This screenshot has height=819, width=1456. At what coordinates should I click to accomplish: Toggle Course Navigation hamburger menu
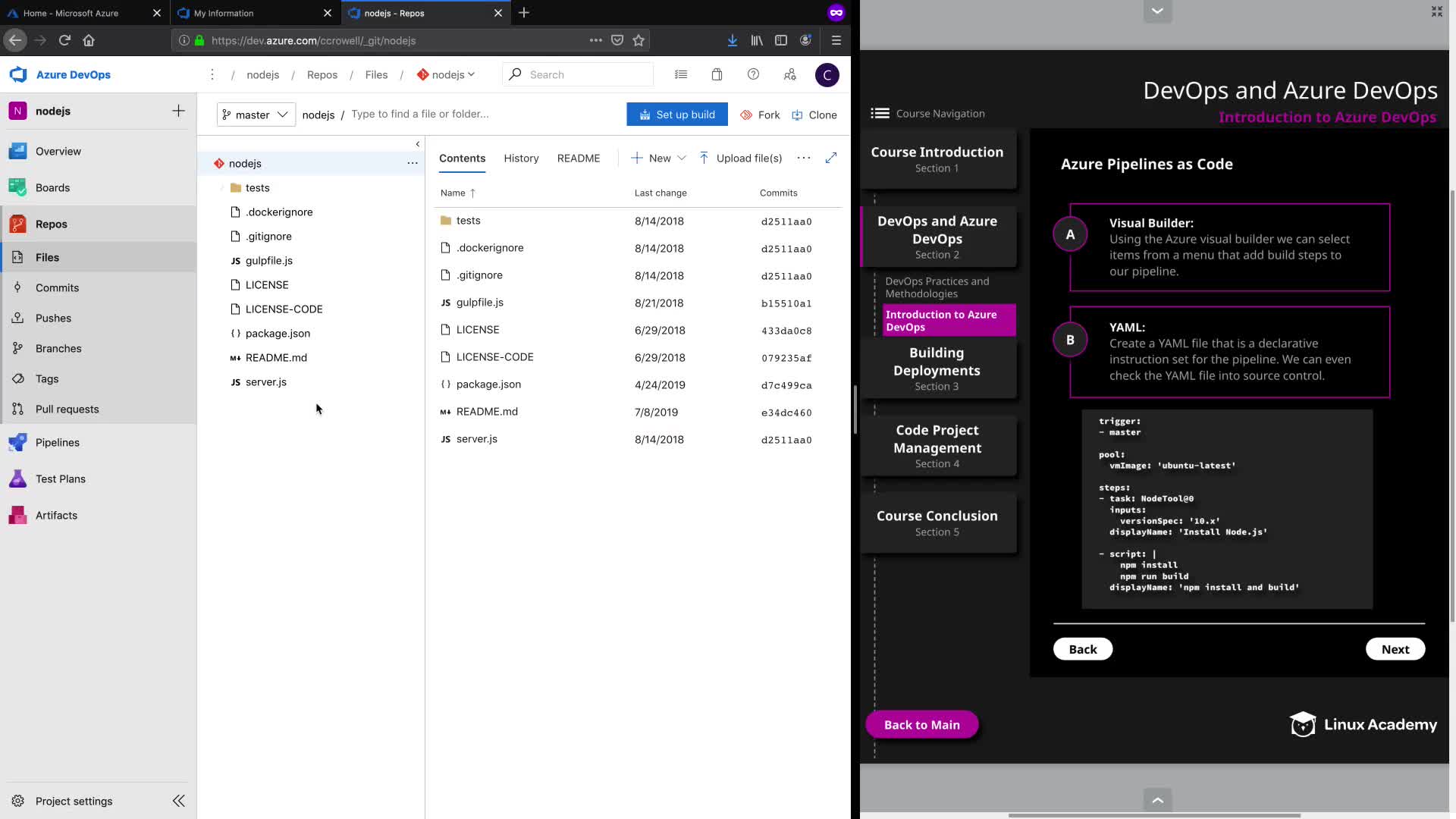pyautogui.click(x=880, y=114)
